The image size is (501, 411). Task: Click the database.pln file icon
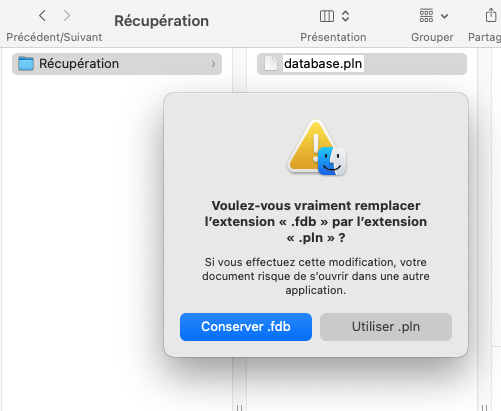click(x=271, y=64)
